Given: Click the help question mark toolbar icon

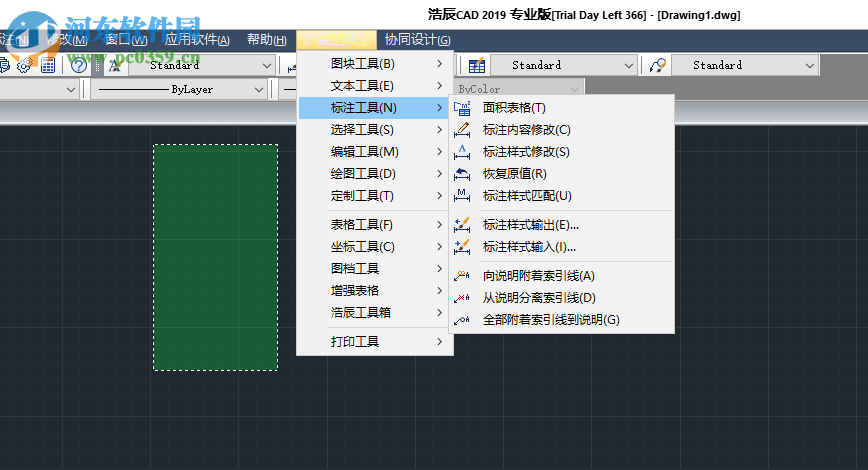Looking at the screenshot, I should point(78,65).
